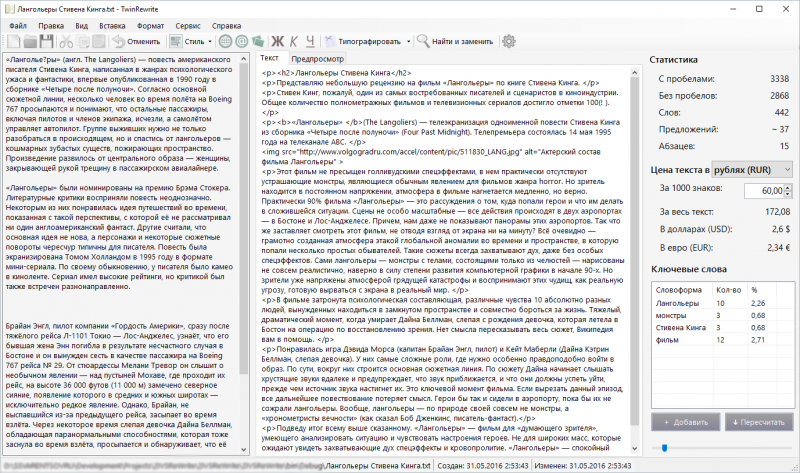Select the монстры keyword row
Screen dimensions: 800x473
coord(722,315)
